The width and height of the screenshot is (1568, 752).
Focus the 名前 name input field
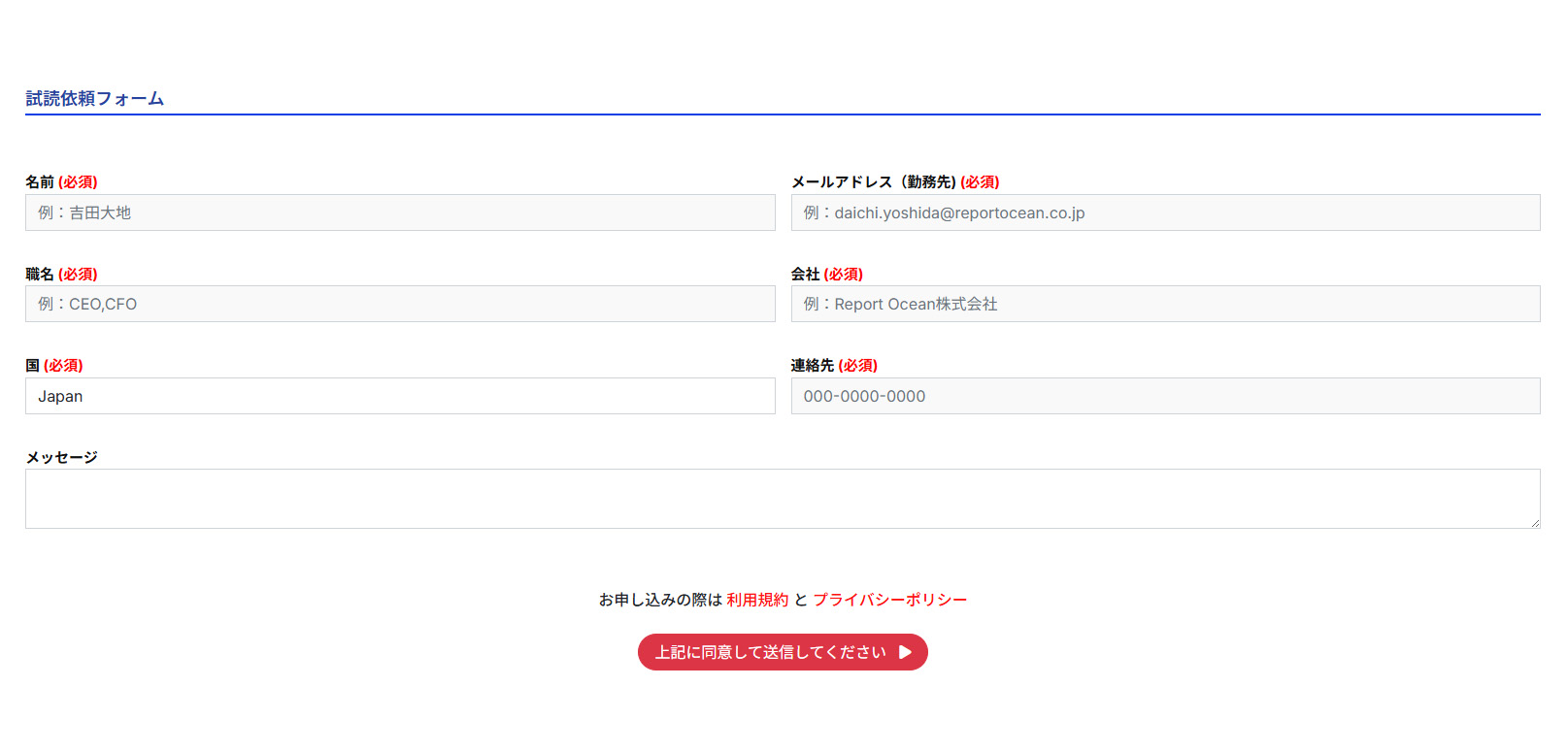coord(400,213)
